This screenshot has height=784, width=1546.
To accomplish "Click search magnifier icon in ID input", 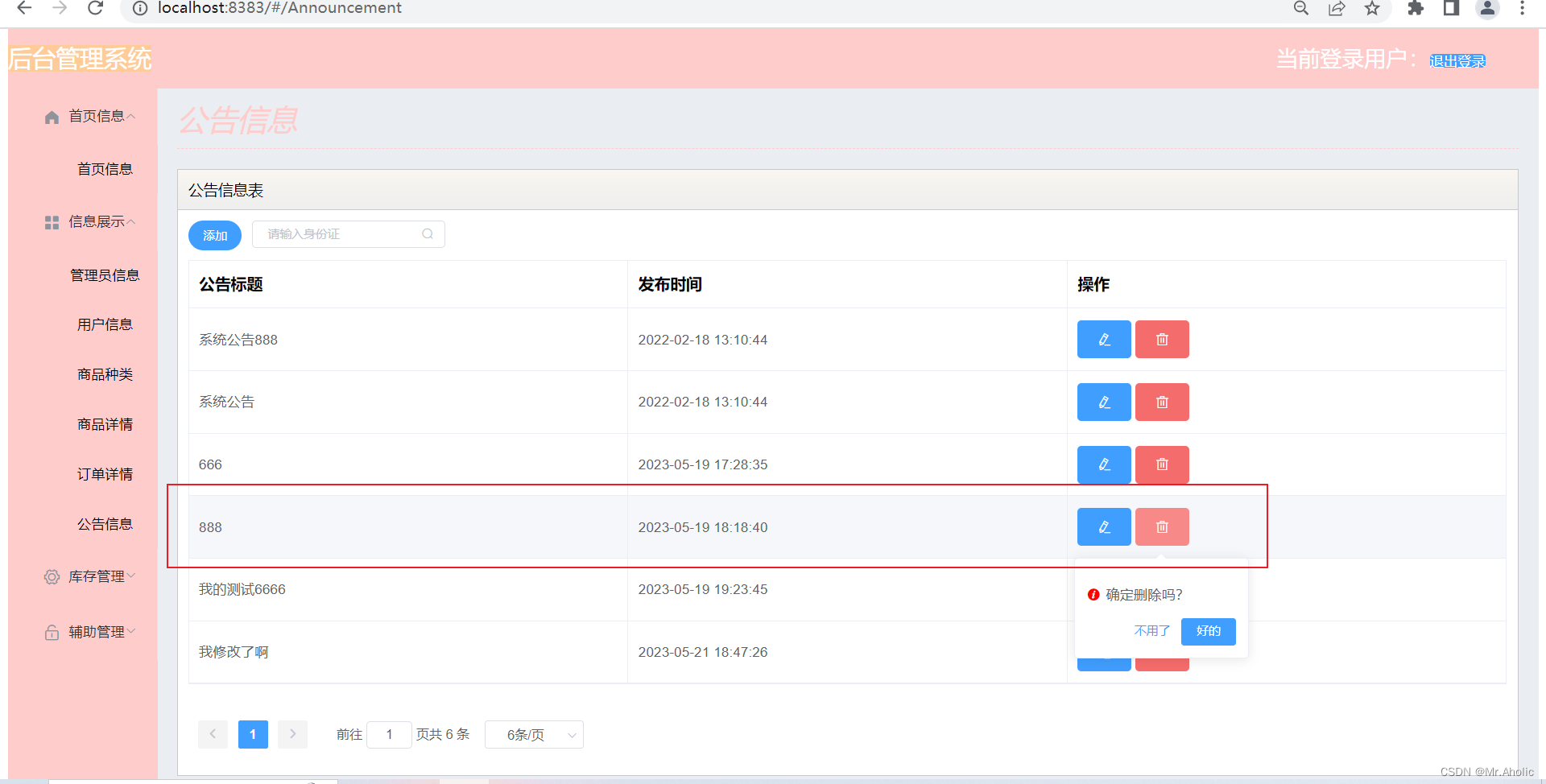I will tap(428, 234).
